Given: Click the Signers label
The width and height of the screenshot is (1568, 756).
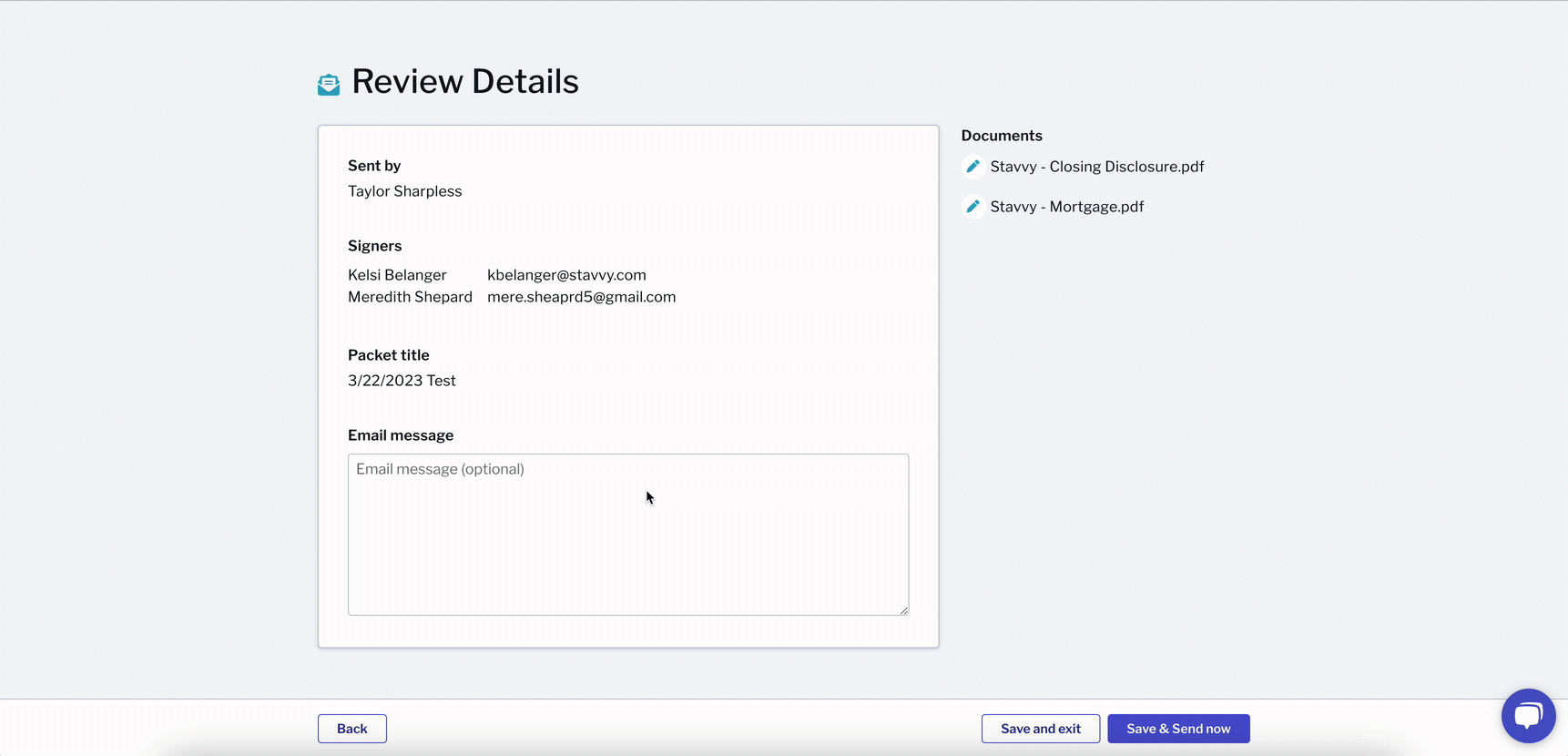Looking at the screenshot, I should tap(374, 246).
